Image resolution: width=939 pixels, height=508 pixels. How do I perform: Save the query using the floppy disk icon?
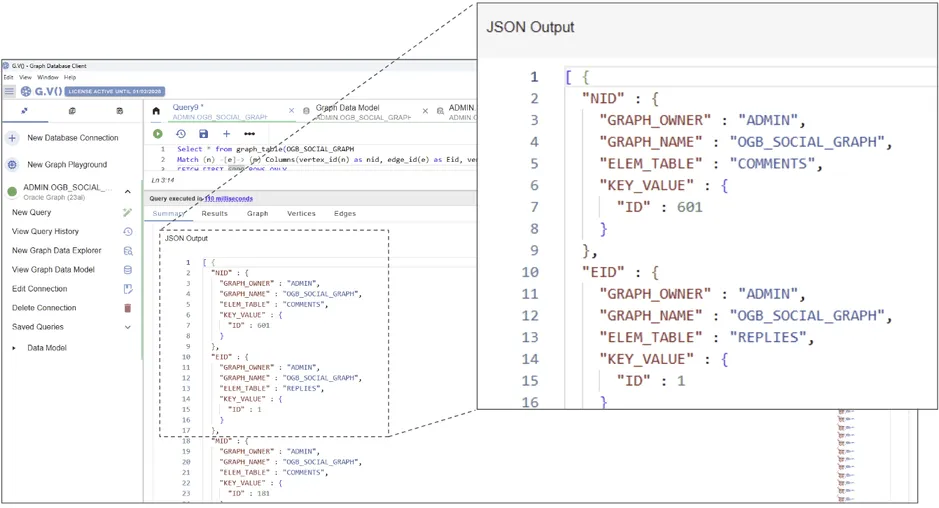click(204, 134)
